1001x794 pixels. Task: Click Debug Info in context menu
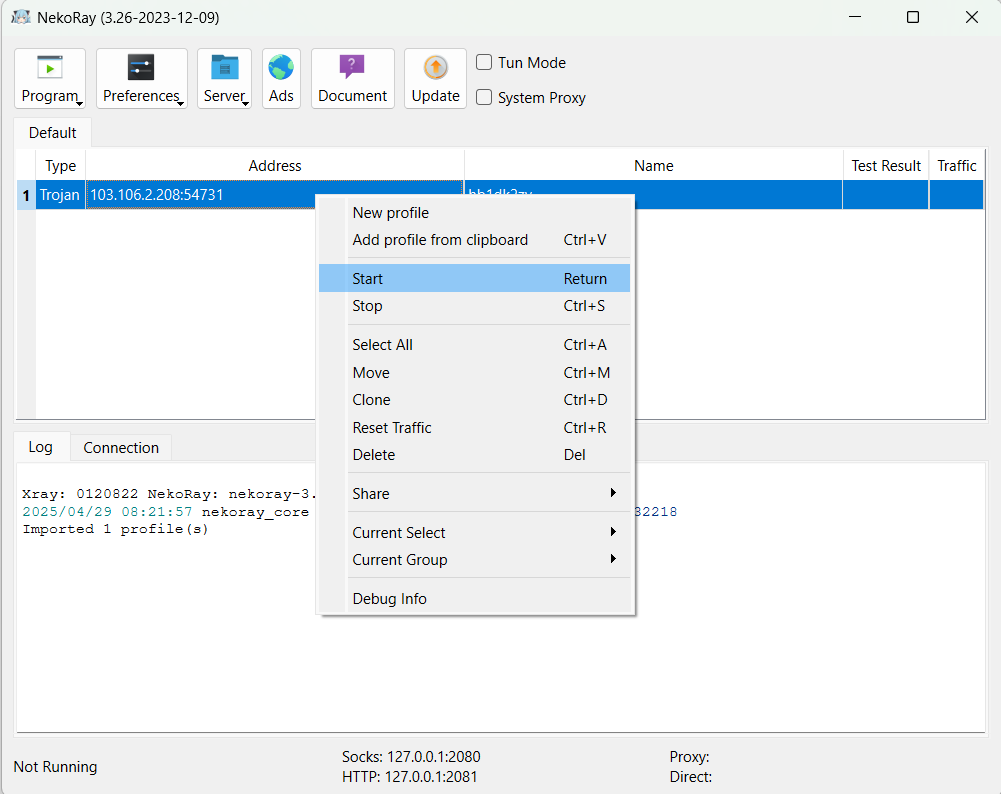pyautogui.click(x=389, y=599)
